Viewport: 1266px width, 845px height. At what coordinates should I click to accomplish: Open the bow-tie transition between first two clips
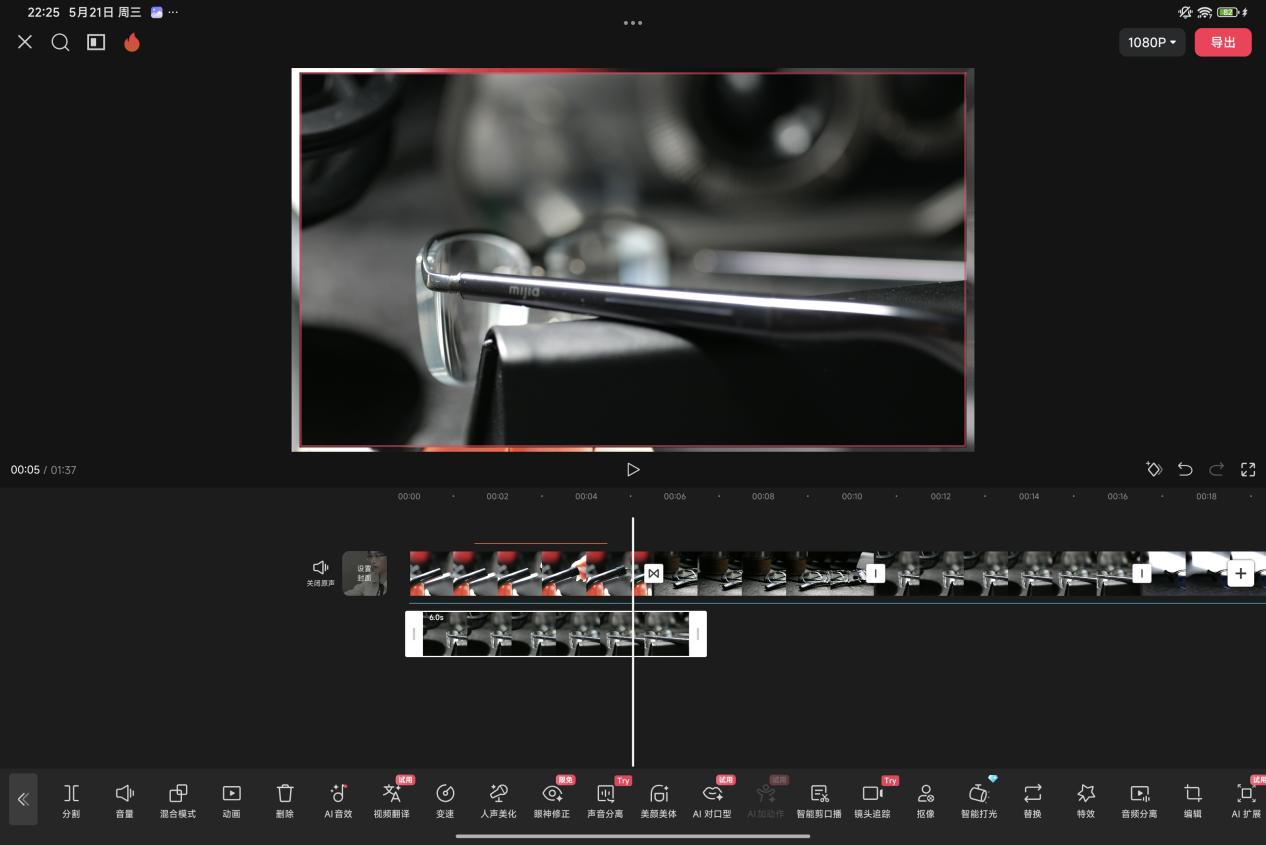pos(653,573)
